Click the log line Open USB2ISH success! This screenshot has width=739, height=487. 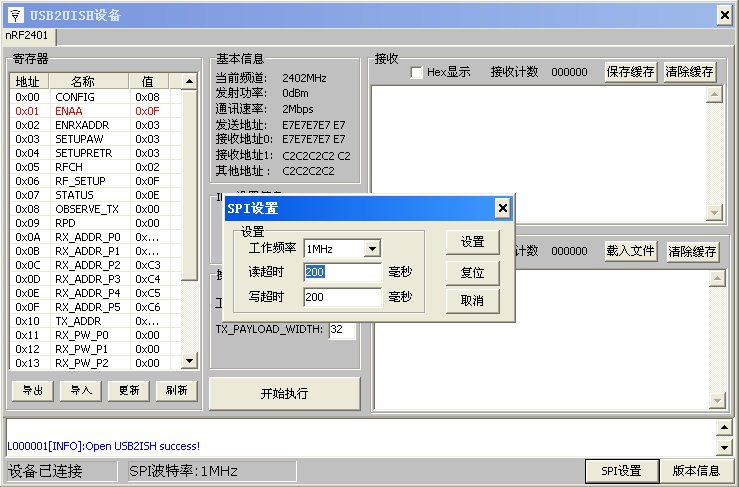pyautogui.click(x=103, y=446)
